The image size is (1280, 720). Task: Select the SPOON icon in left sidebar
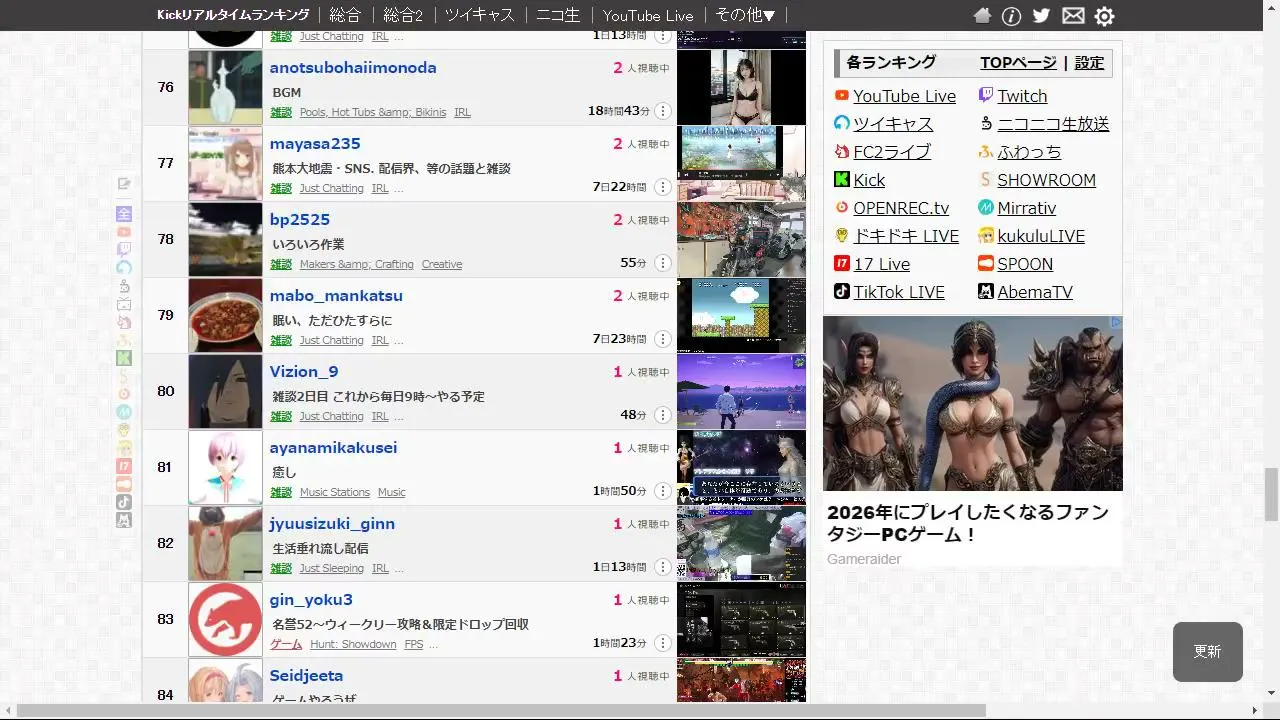pos(124,484)
